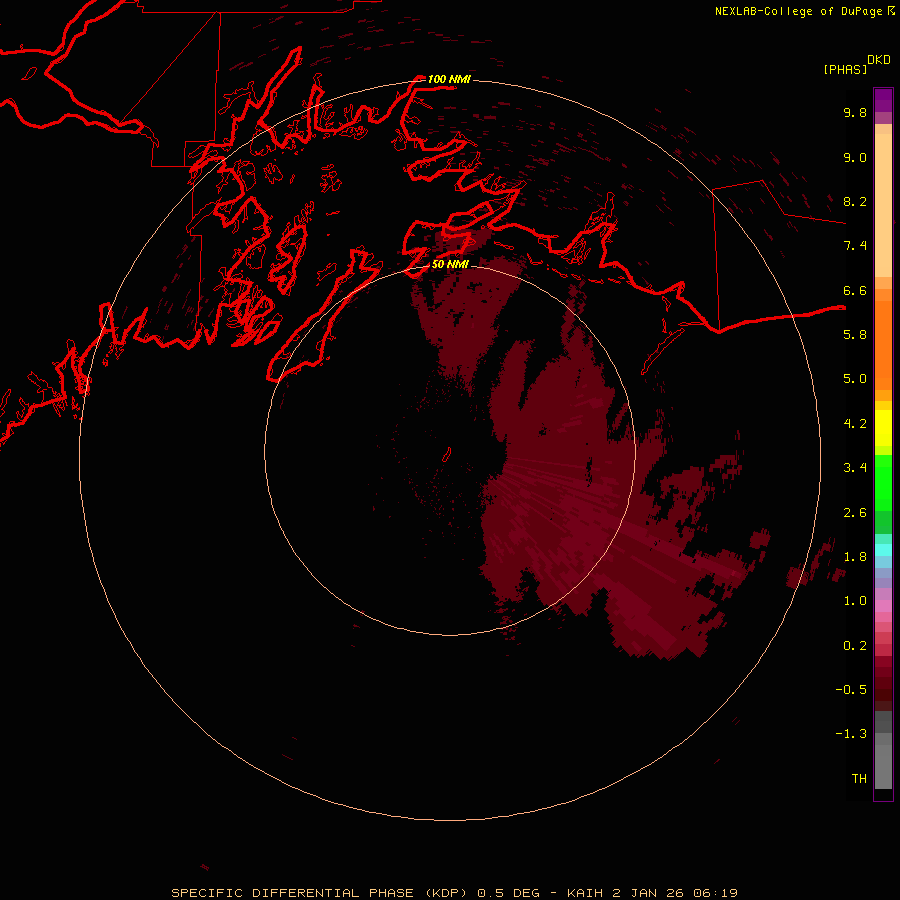Click the yellow segment of the color bar

(883, 428)
